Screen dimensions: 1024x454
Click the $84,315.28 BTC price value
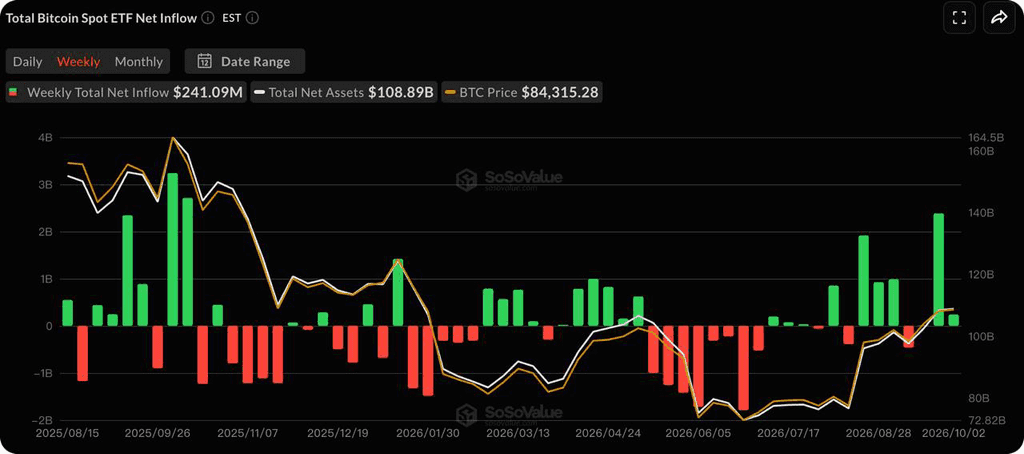[559, 93]
